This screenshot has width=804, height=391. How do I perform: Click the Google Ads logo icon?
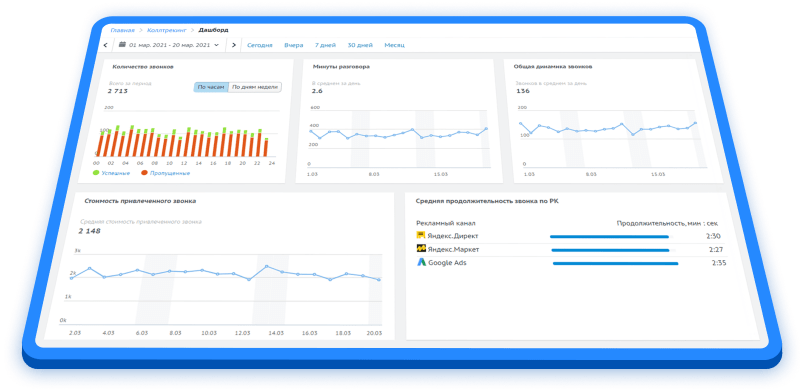421,262
